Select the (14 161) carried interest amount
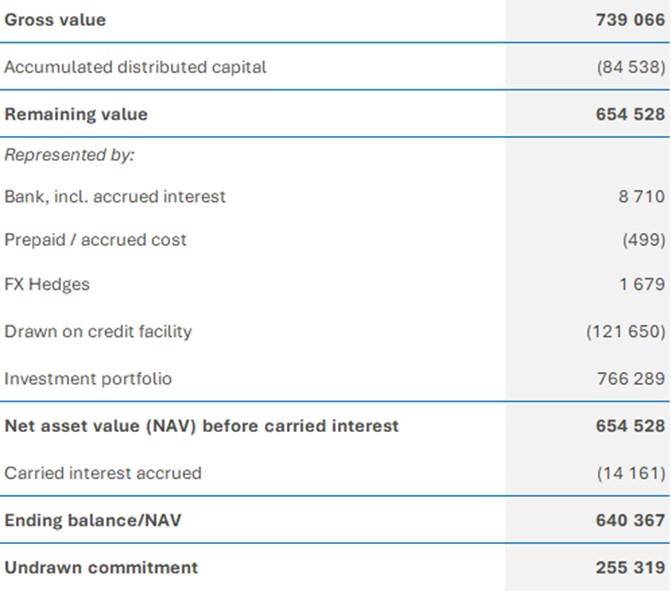The height and width of the screenshot is (595, 671). (630, 473)
